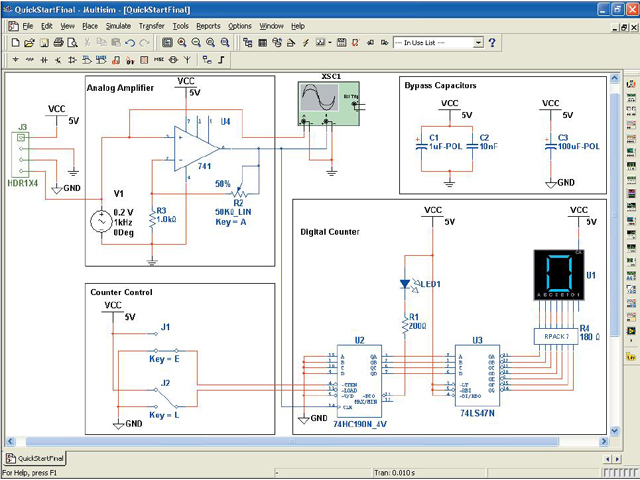Select the 741 op-amp U4
640x480 pixels.
[x=196, y=148]
